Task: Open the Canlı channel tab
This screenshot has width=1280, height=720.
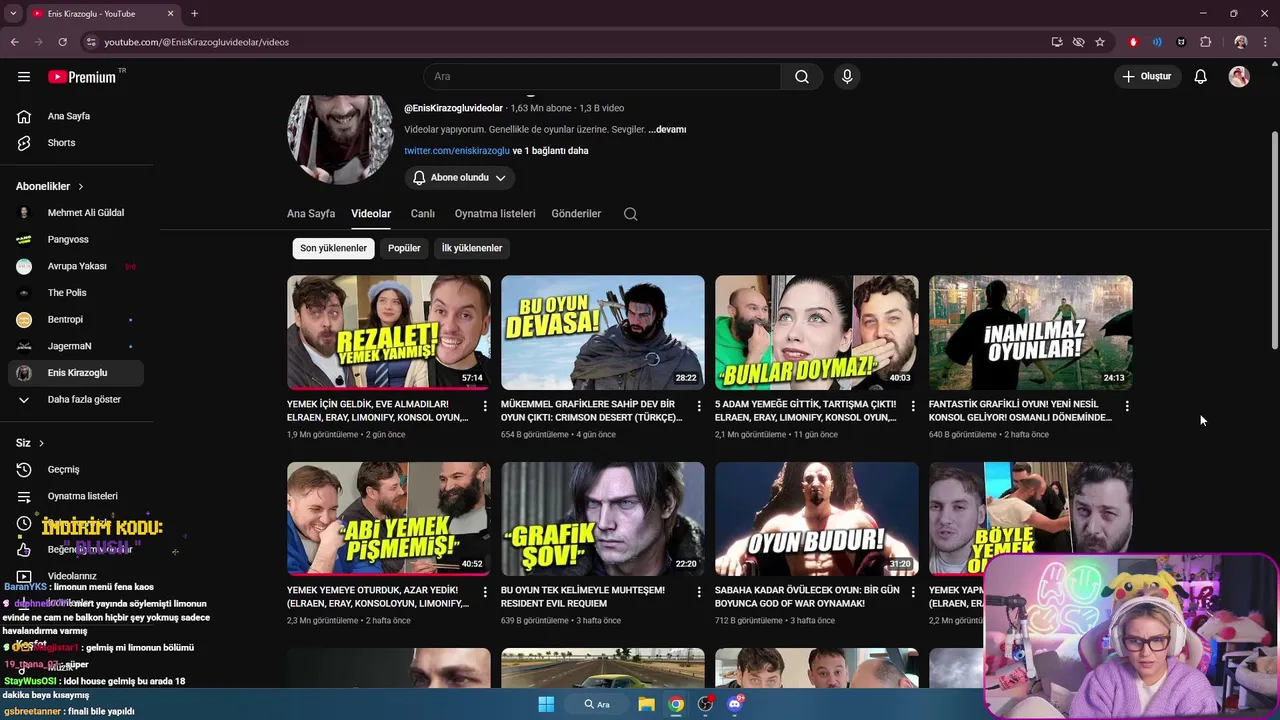Action: 423,214
